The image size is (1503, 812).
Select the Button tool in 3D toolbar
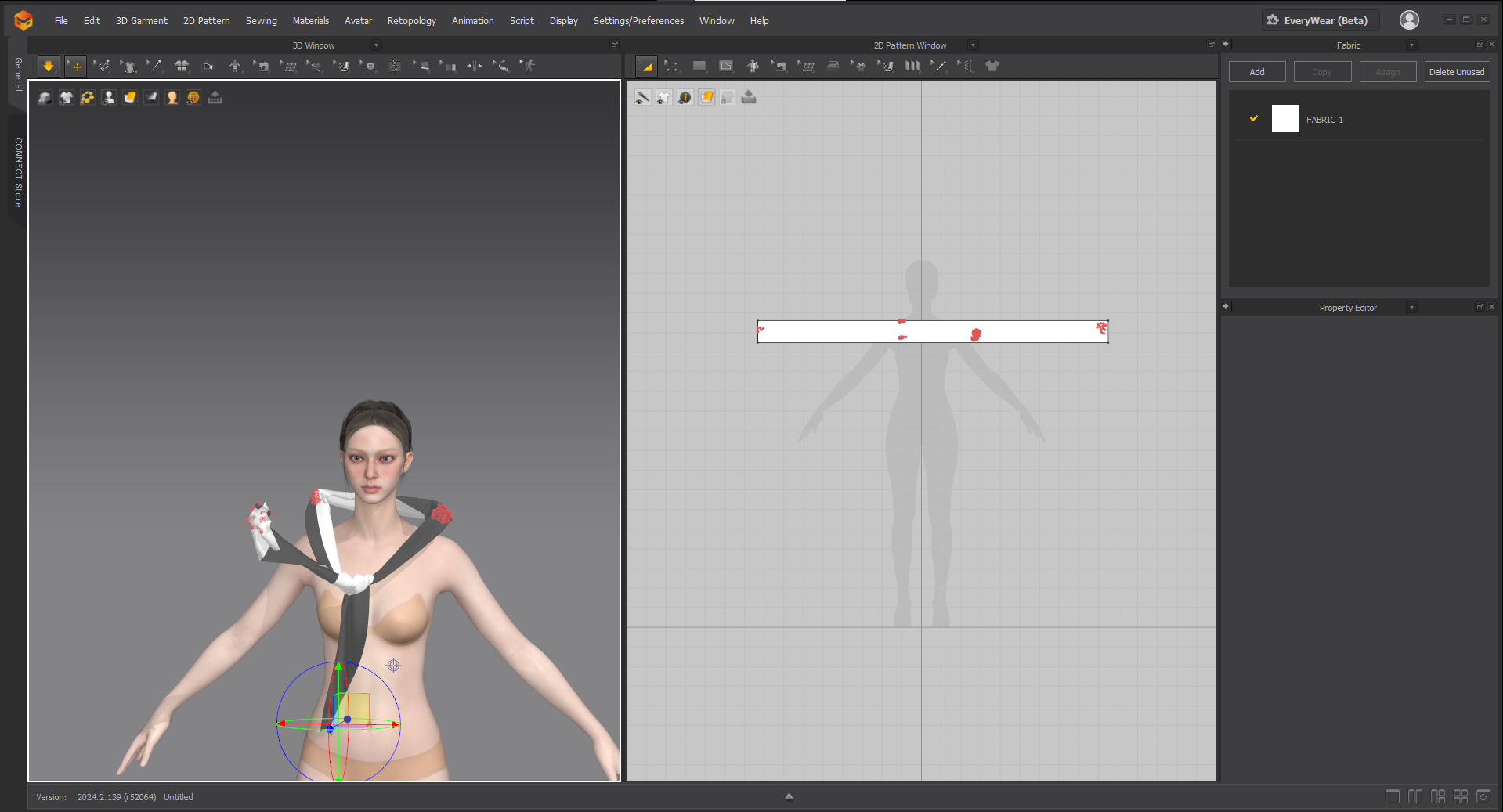click(368, 67)
